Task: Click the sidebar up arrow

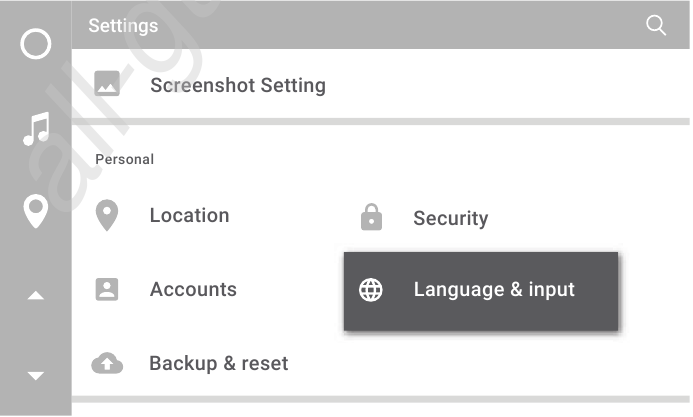Action: pyautogui.click(x=36, y=295)
